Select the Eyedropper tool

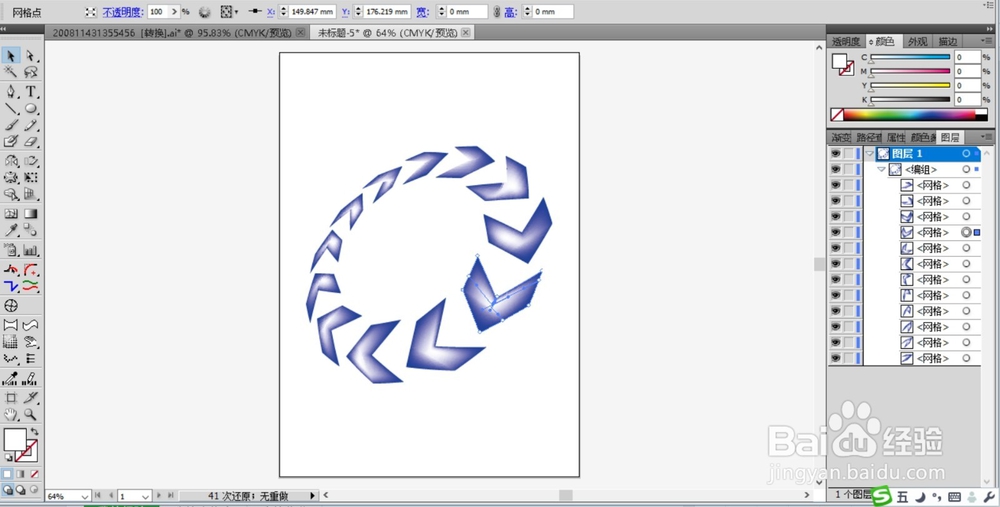click(11, 230)
